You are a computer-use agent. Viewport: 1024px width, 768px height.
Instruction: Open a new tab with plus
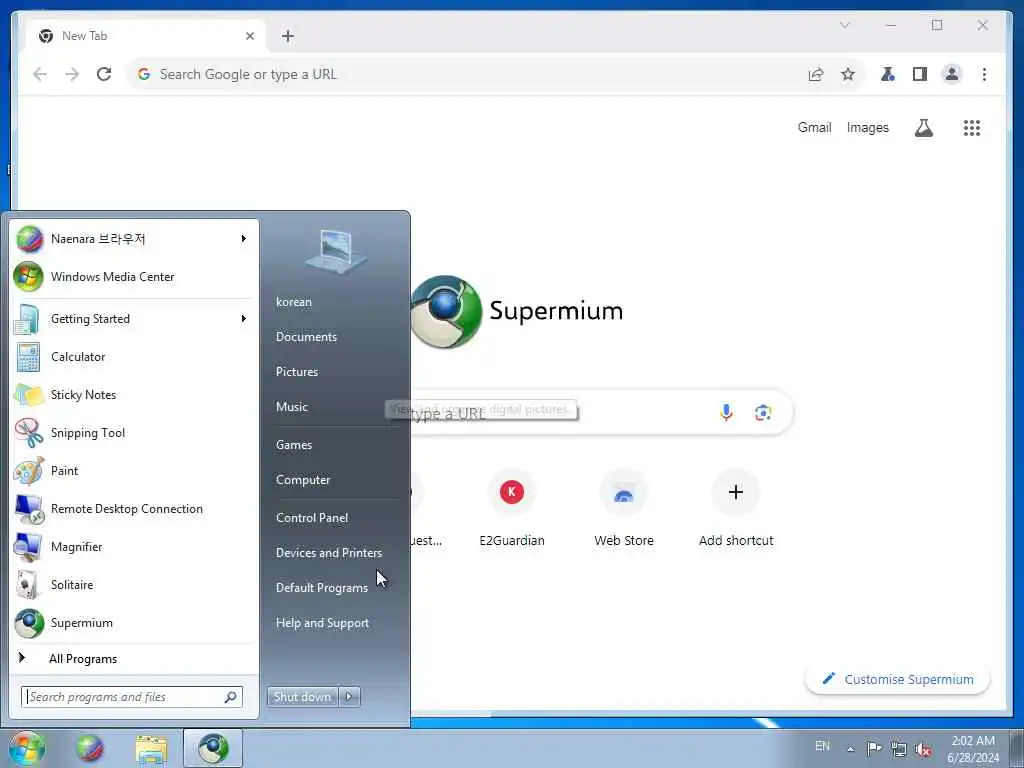[x=288, y=36]
